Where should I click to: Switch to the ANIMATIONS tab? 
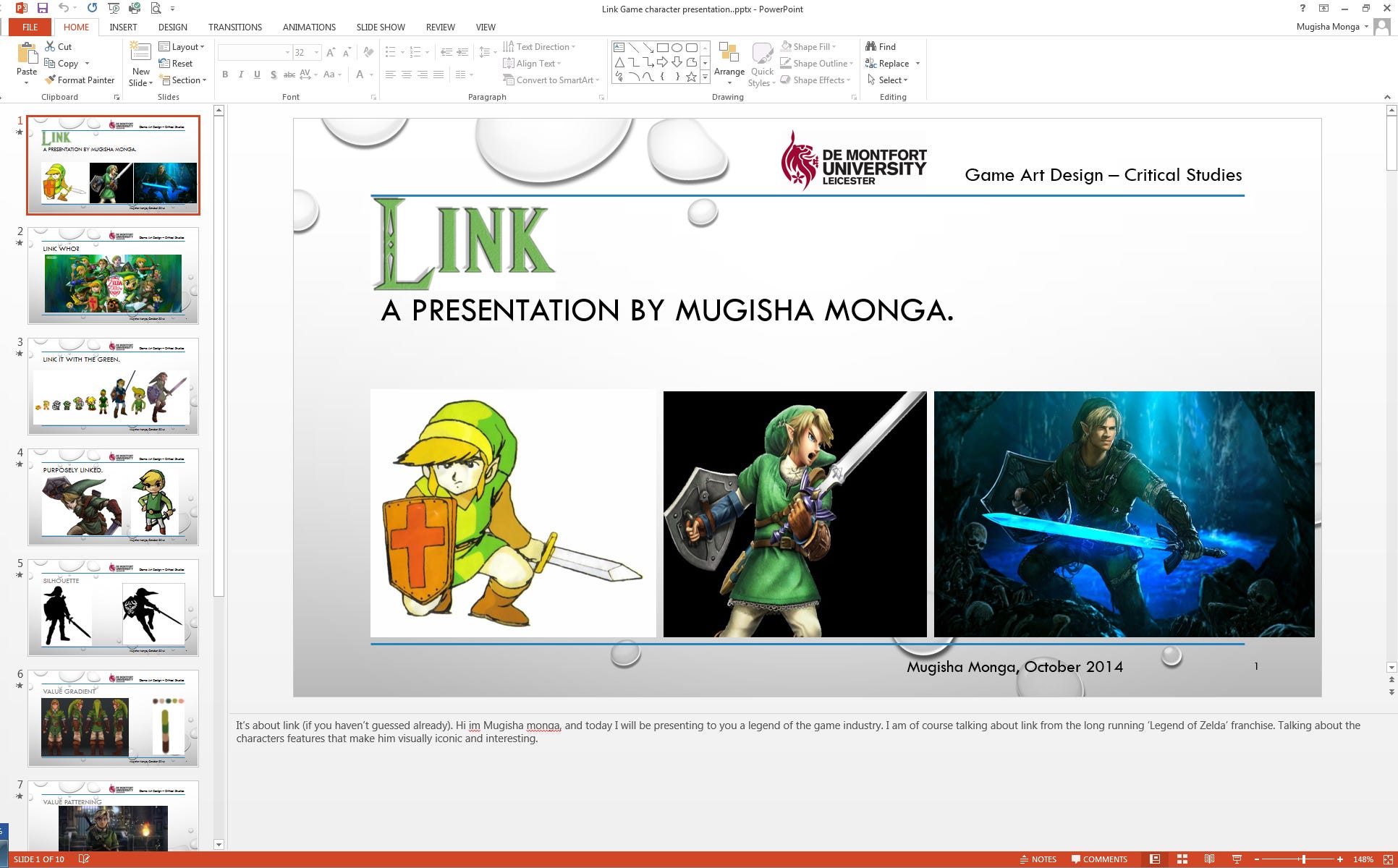pos(309,27)
